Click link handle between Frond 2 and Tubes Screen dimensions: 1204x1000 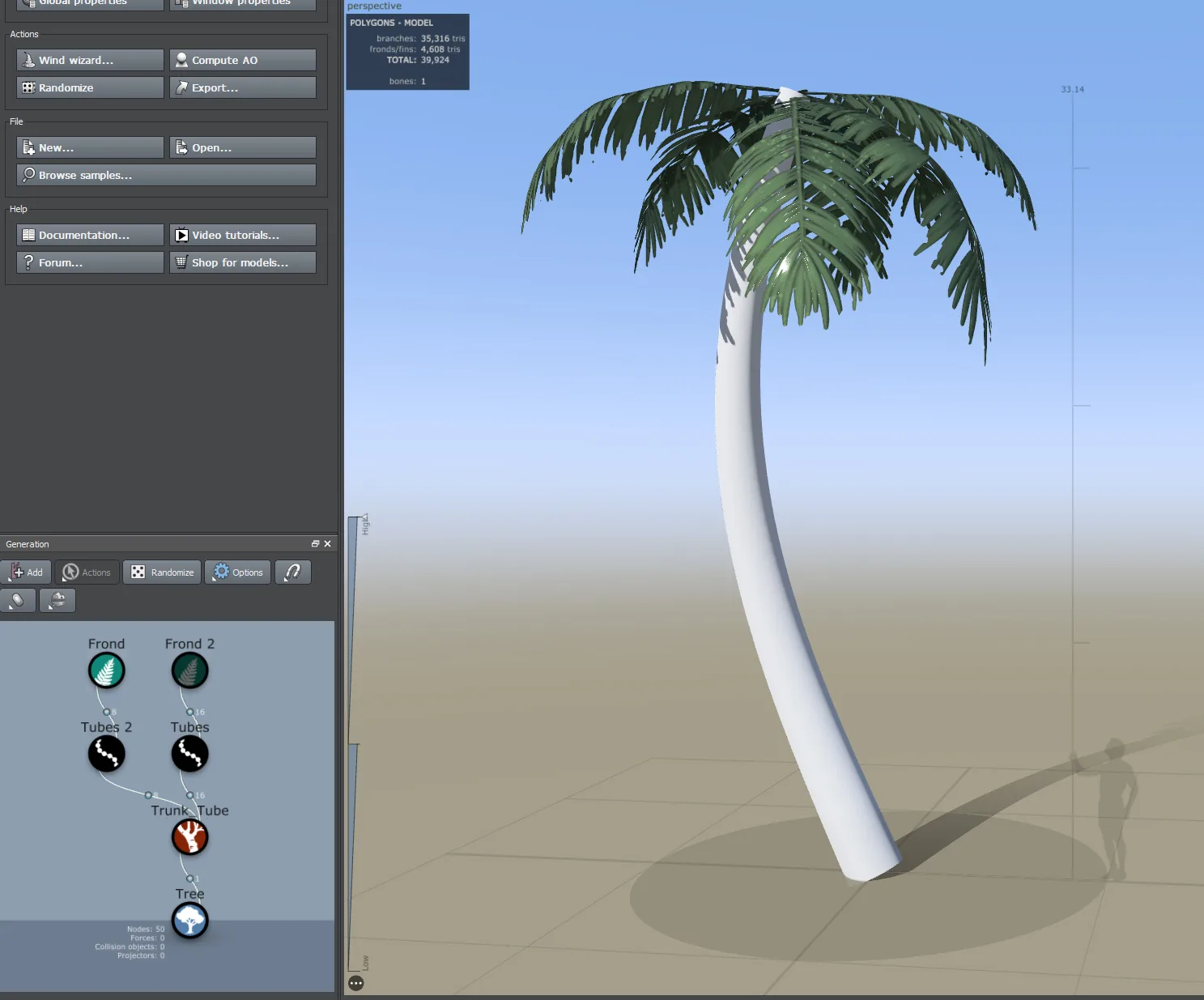[x=190, y=712]
